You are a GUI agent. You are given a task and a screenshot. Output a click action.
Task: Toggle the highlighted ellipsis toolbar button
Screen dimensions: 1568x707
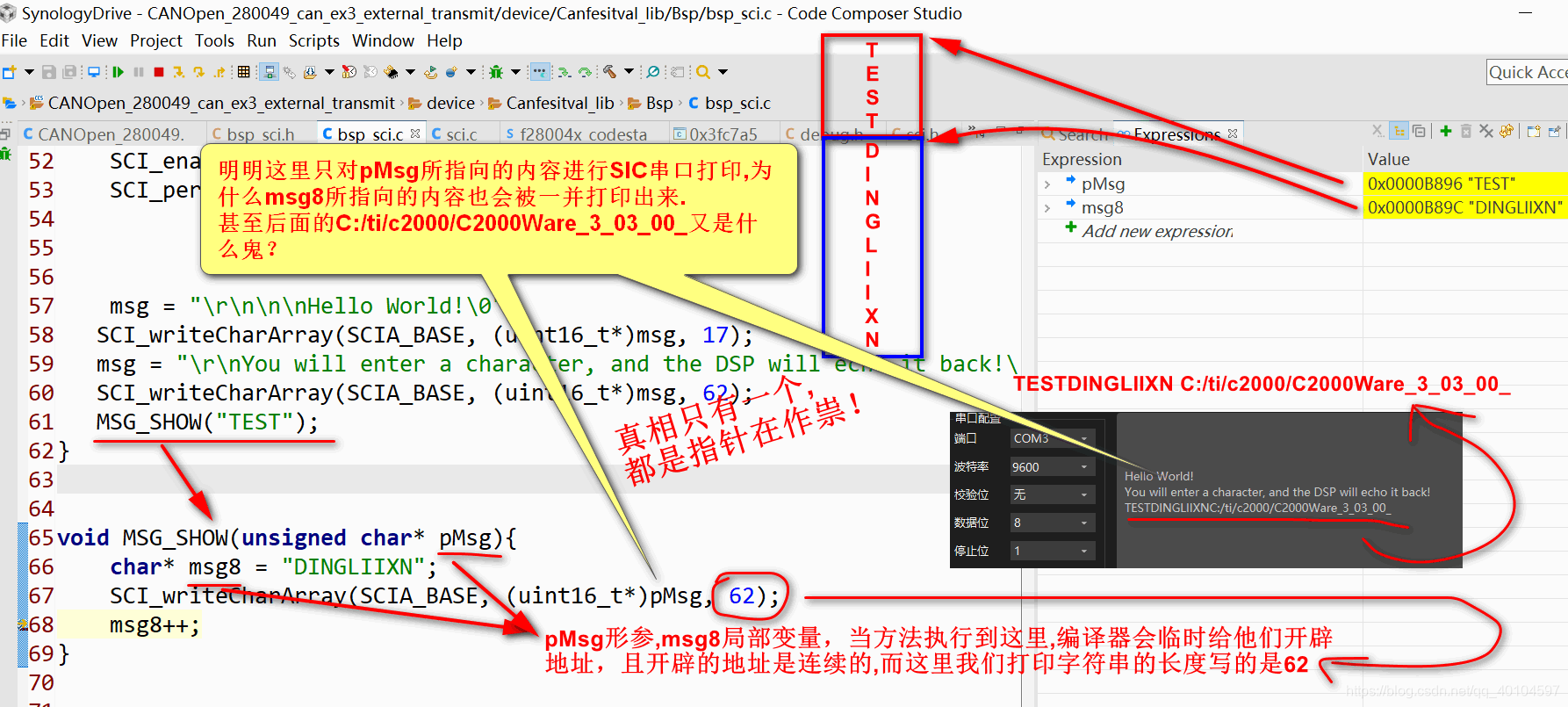(540, 72)
